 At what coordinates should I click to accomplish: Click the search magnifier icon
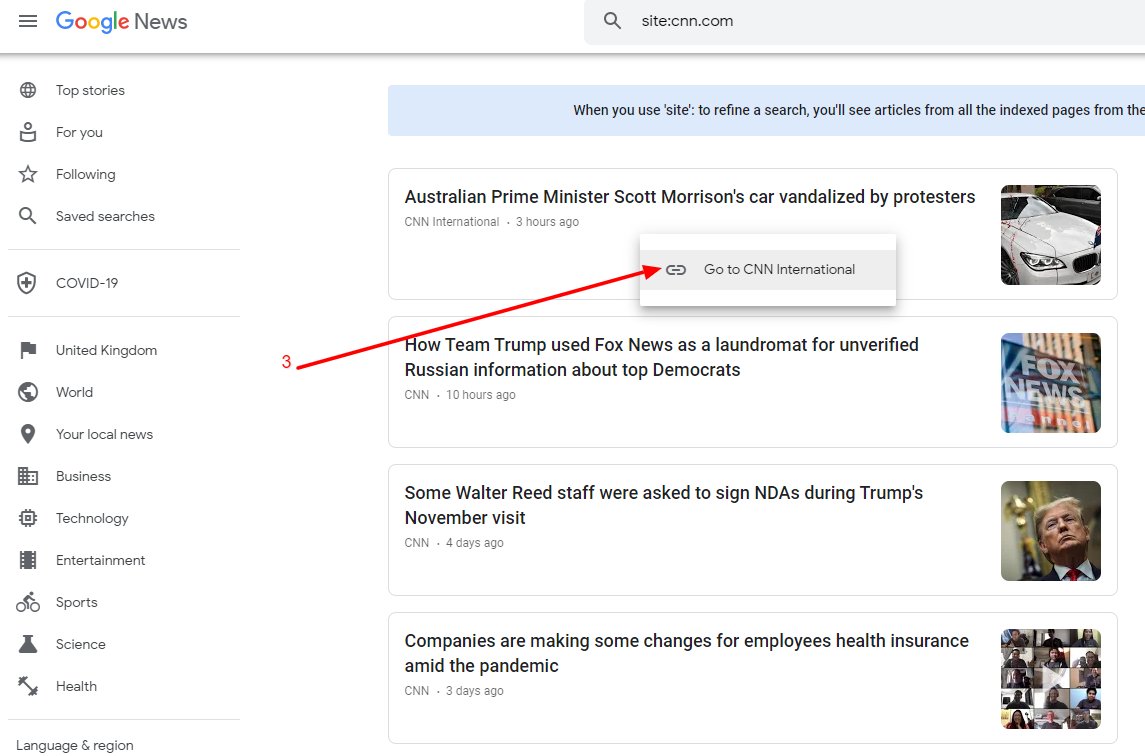612,20
